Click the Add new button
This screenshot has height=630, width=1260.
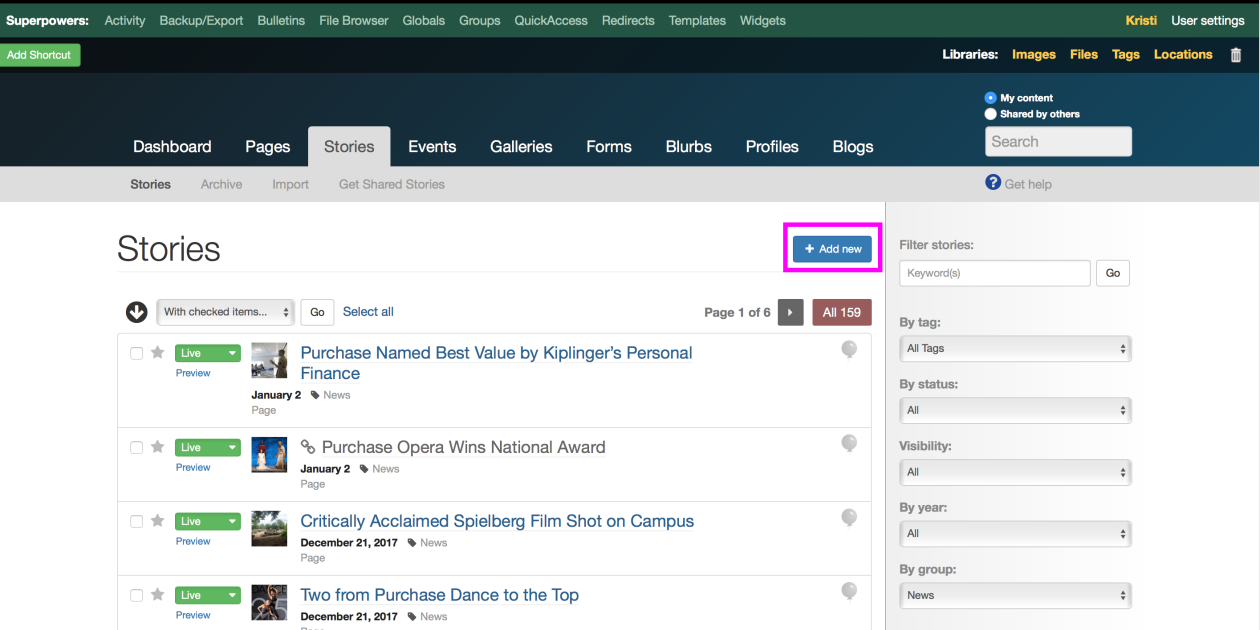(832, 248)
